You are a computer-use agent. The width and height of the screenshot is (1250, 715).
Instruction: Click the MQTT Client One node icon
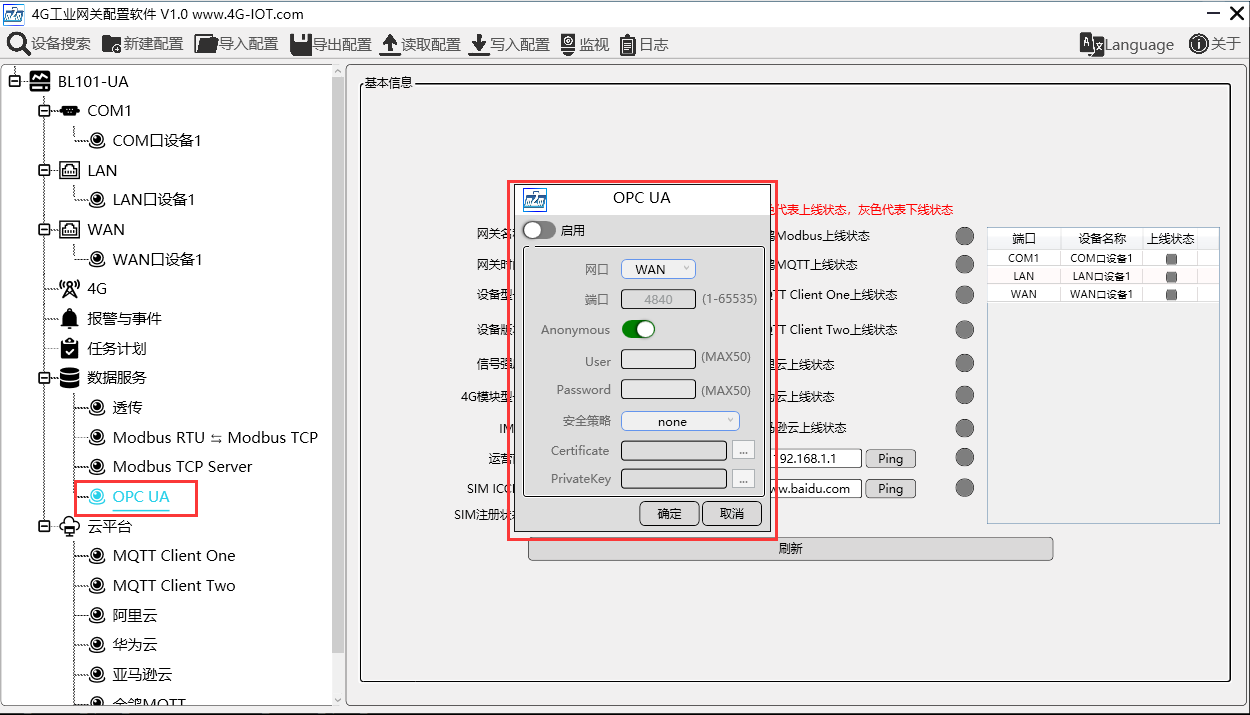[97, 556]
